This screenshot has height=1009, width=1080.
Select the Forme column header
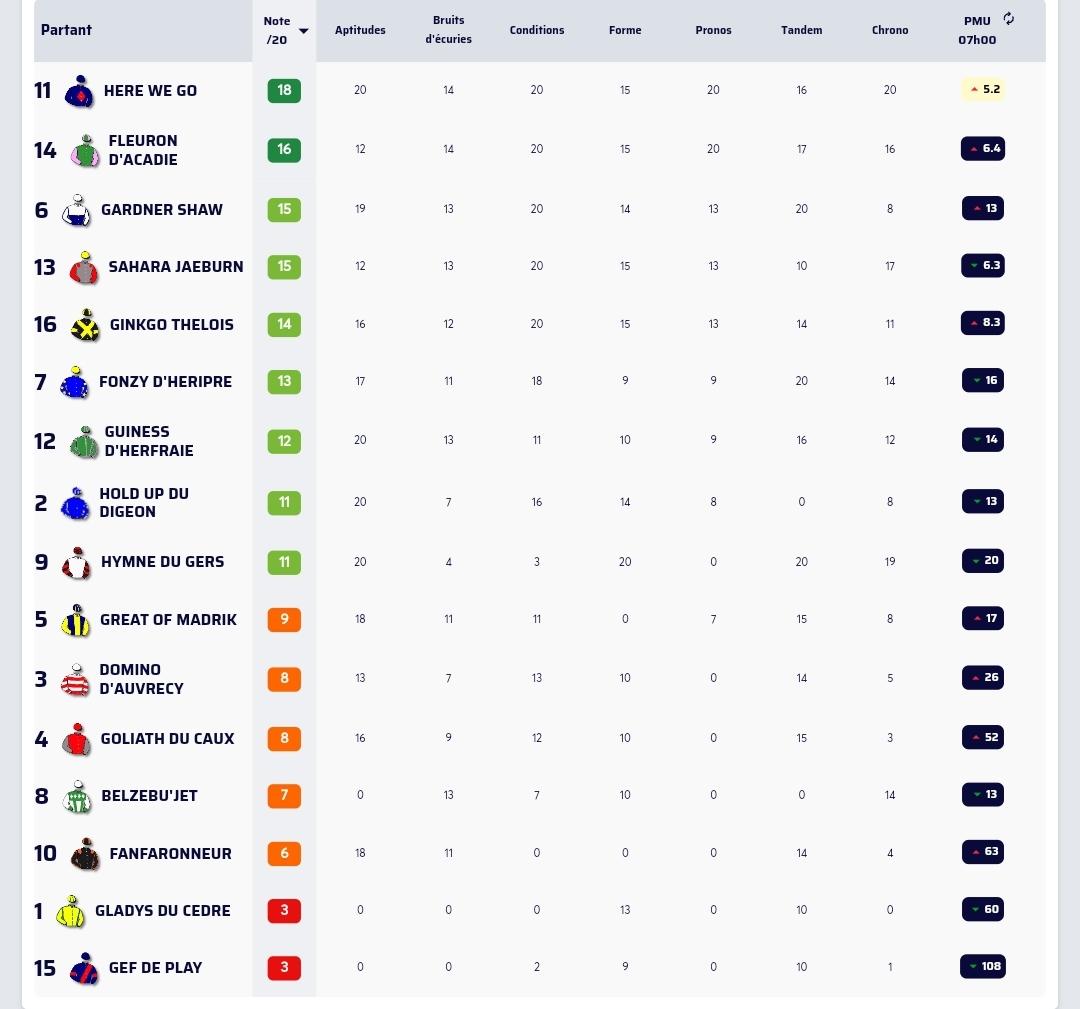625,30
